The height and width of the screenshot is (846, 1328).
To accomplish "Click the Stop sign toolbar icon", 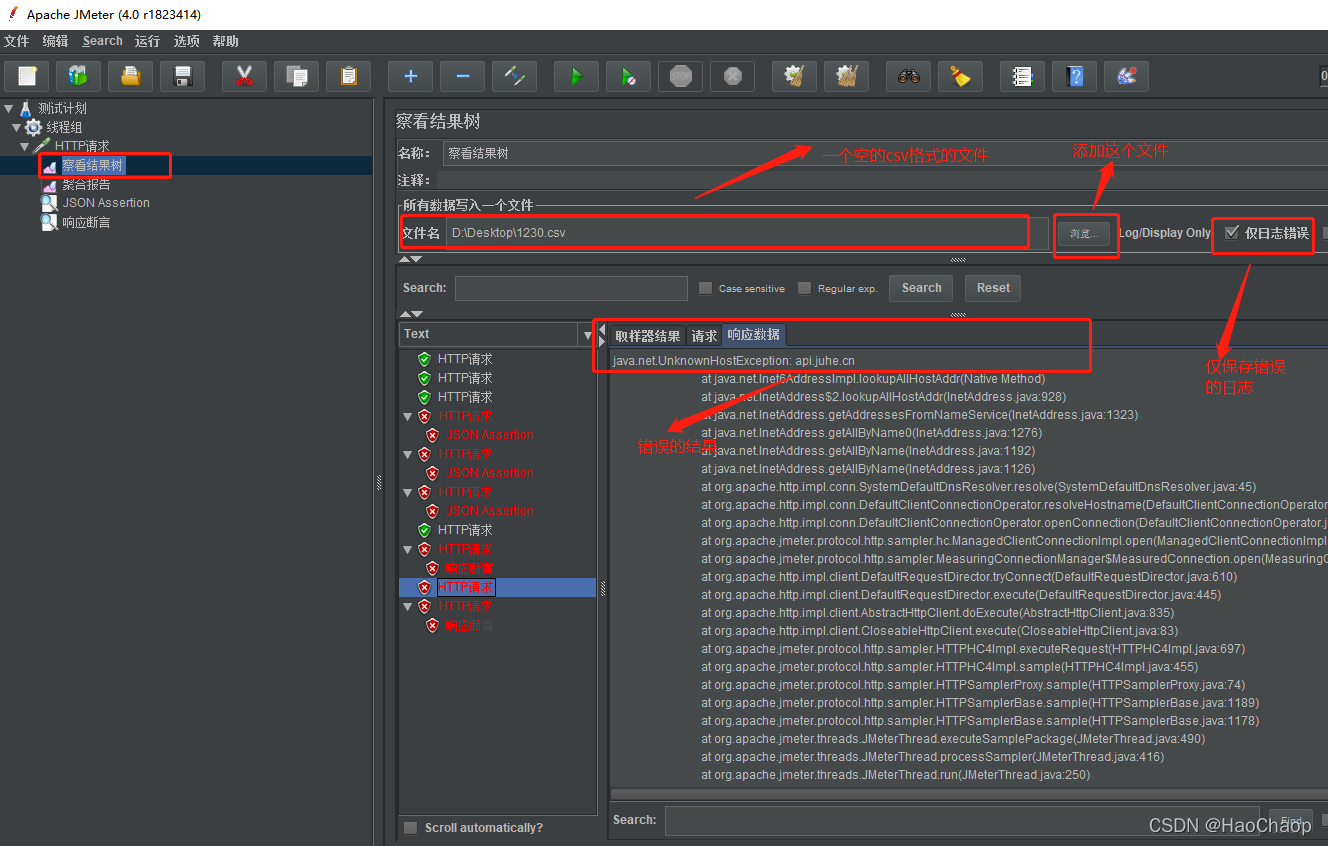I will pos(680,76).
